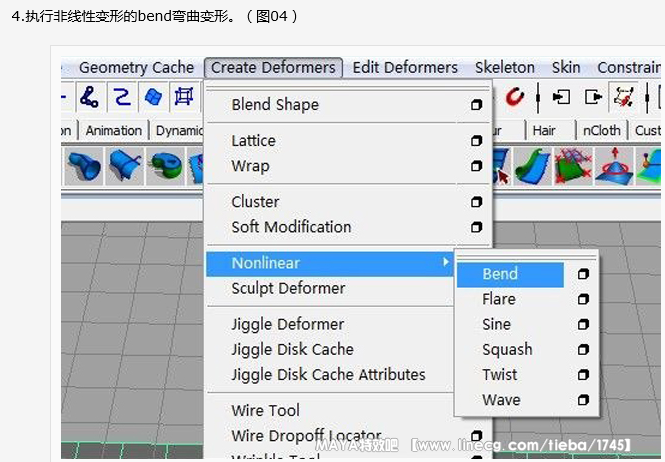Click the blue curve snap icon
Screen dimensions: 665x462
point(121,97)
